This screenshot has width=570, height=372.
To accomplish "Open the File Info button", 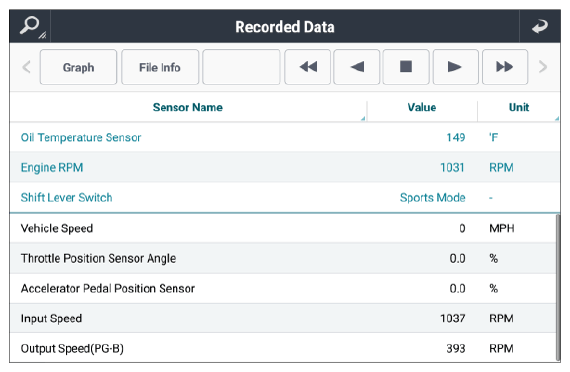I will (x=160, y=67).
